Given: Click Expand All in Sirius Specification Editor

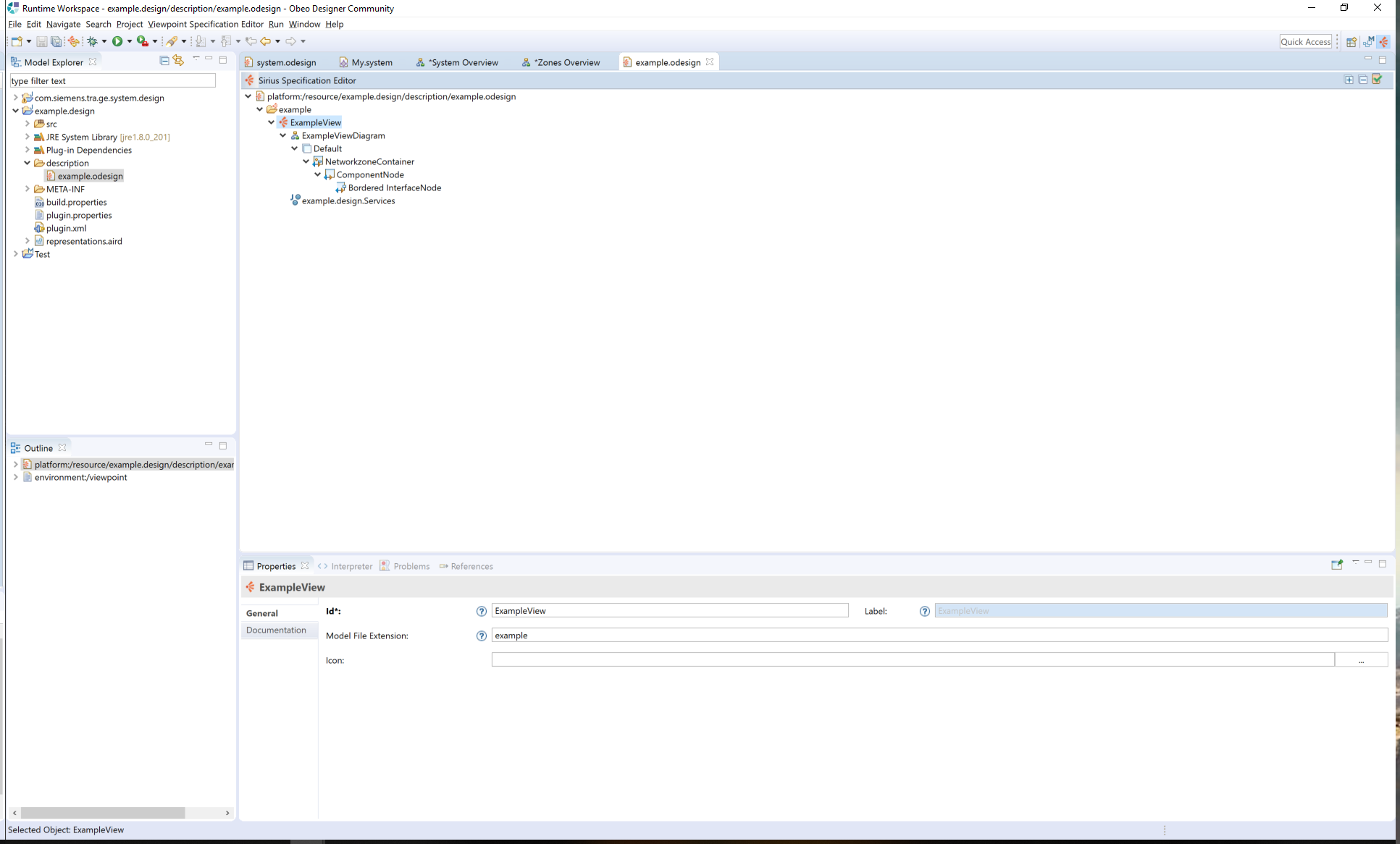Looking at the screenshot, I should pos(1349,80).
